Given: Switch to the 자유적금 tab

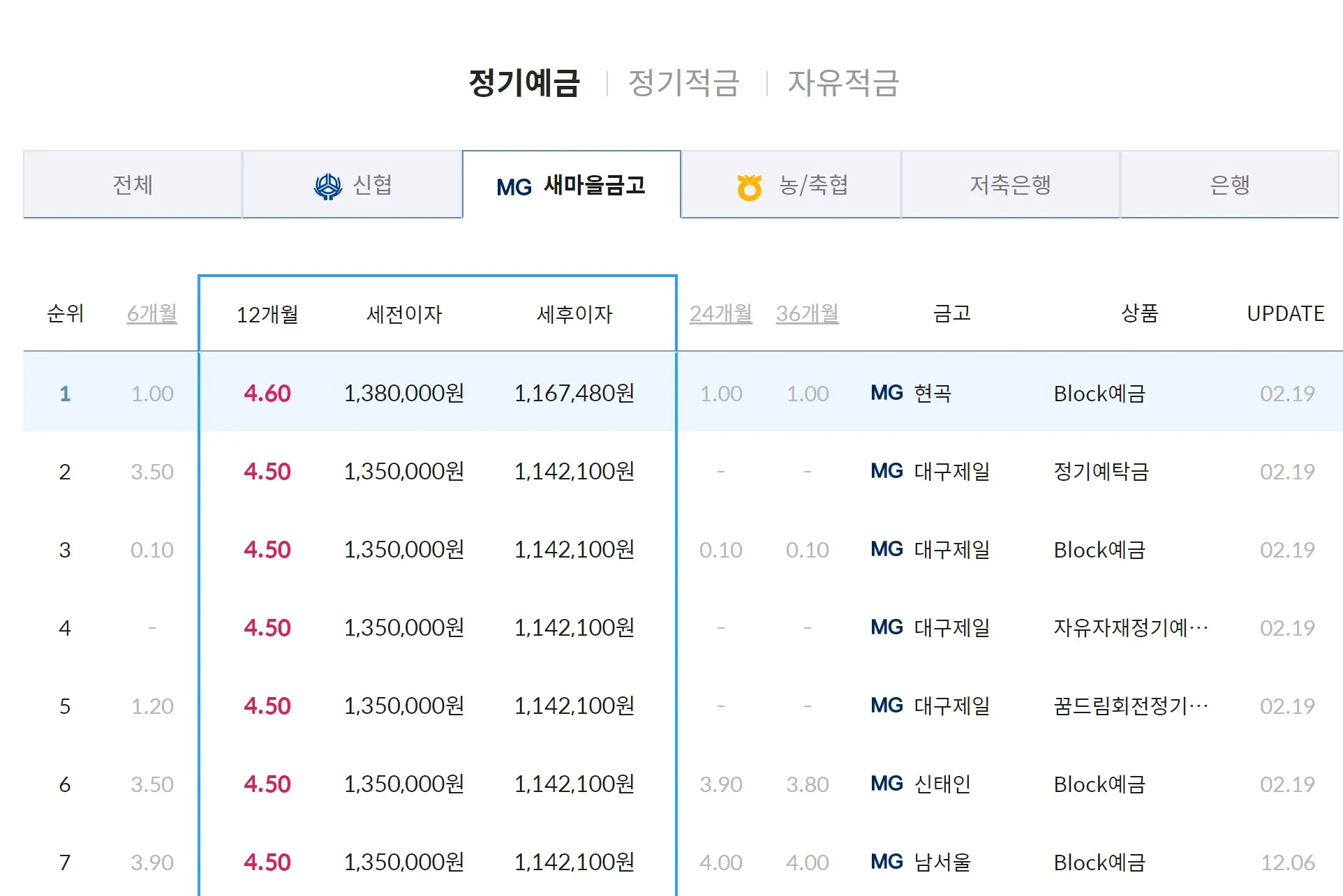Looking at the screenshot, I should click(x=843, y=83).
